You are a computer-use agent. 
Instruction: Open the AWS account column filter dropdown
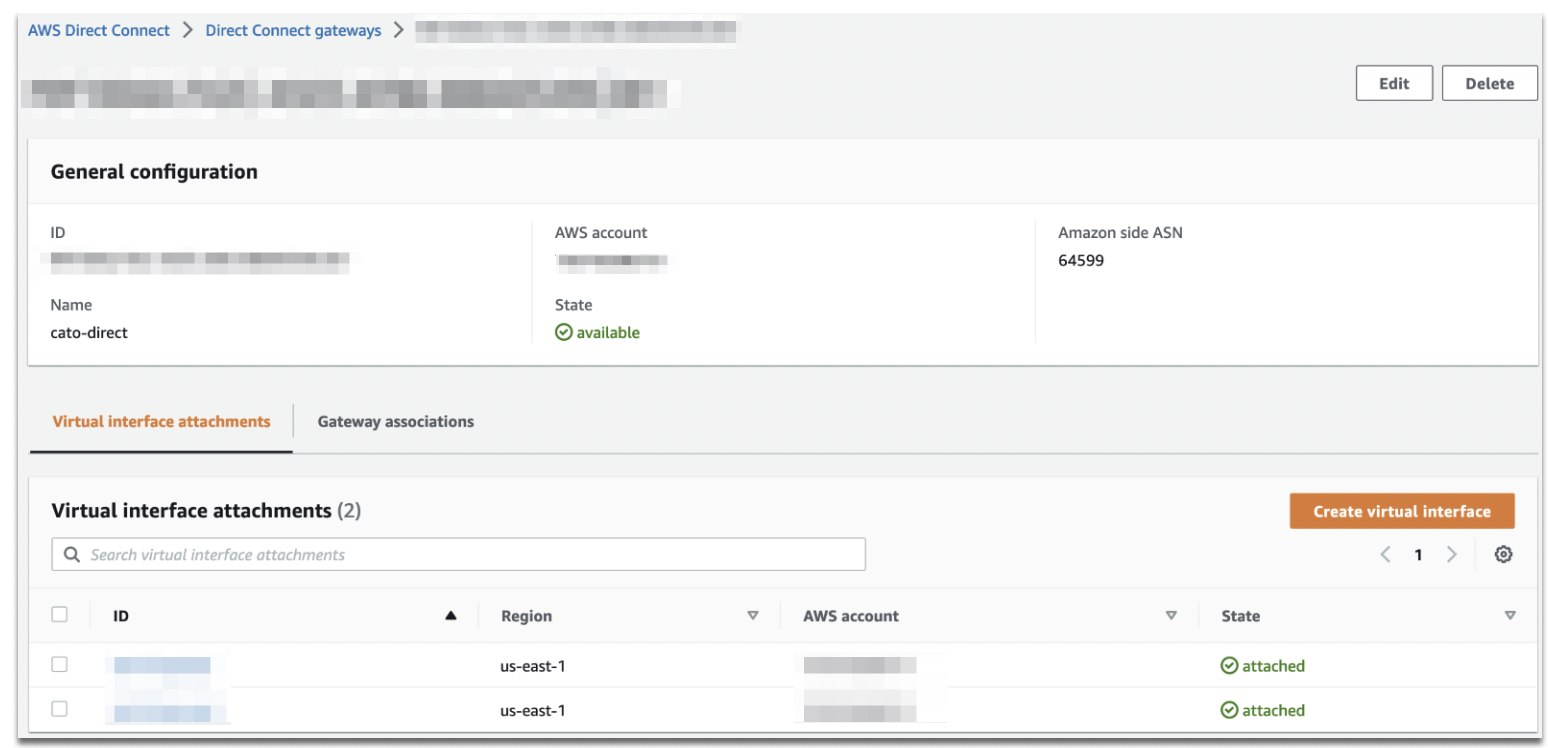(x=1171, y=616)
